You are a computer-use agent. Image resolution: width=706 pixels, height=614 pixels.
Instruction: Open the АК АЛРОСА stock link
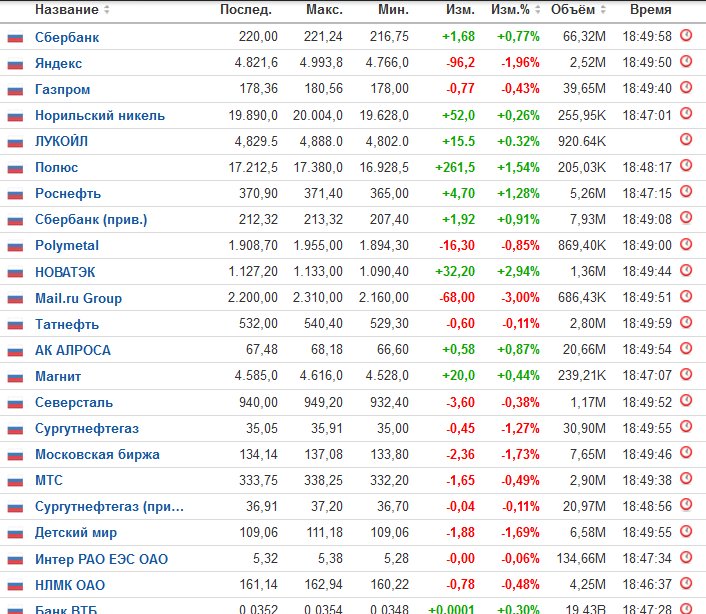coord(73,350)
